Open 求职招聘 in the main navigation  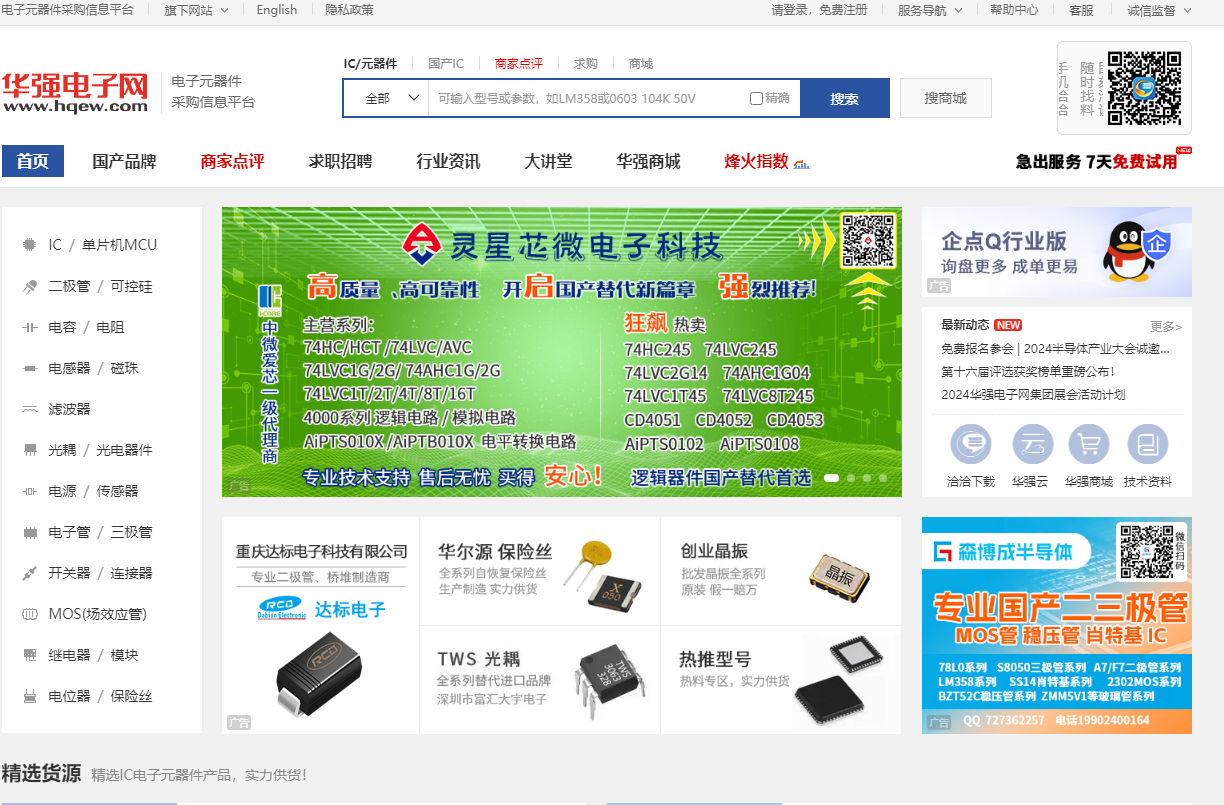coord(340,161)
